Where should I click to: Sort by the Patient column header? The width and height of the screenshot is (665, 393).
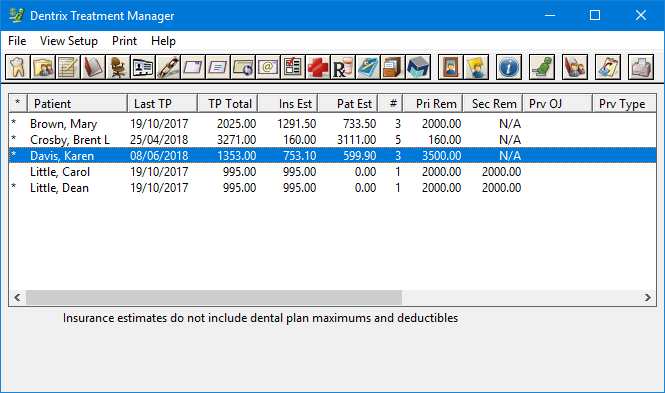click(x=78, y=103)
